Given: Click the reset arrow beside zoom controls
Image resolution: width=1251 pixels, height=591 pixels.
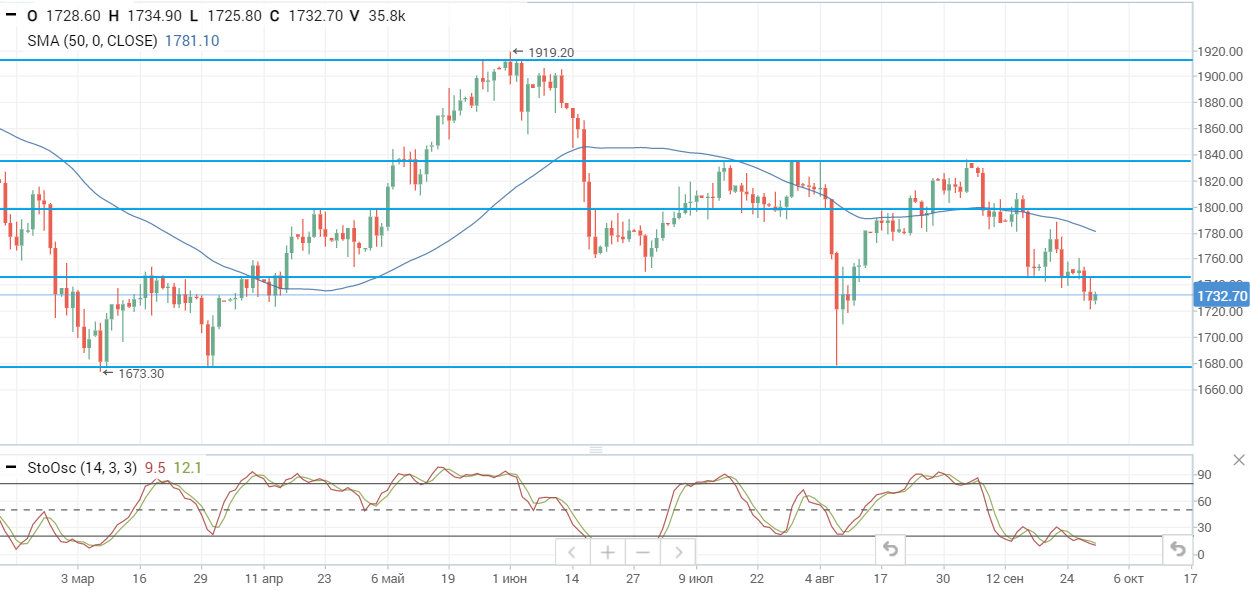Looking at the screenshot, I should tap(890, 549).
